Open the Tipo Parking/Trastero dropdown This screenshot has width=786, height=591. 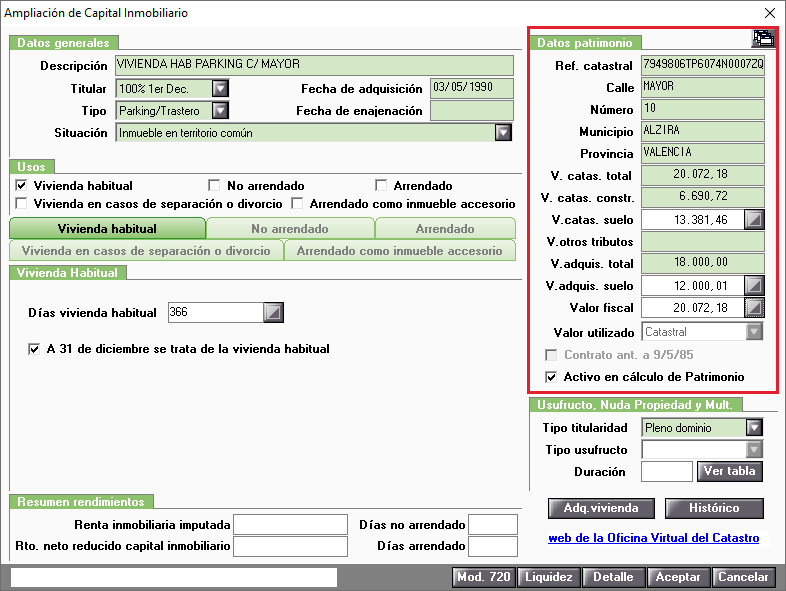pyautogui.click(x=220, y=110)
